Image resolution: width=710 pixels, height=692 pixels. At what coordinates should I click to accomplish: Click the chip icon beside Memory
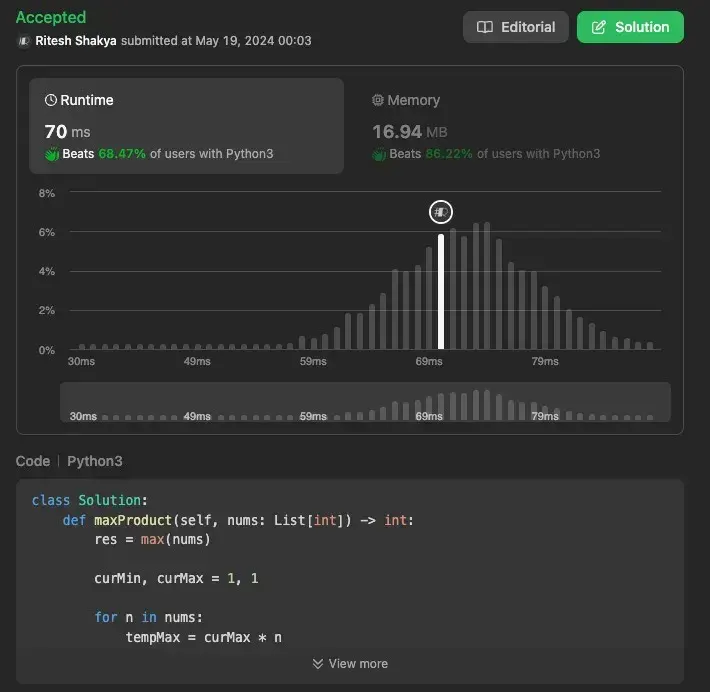coord(378,100)
